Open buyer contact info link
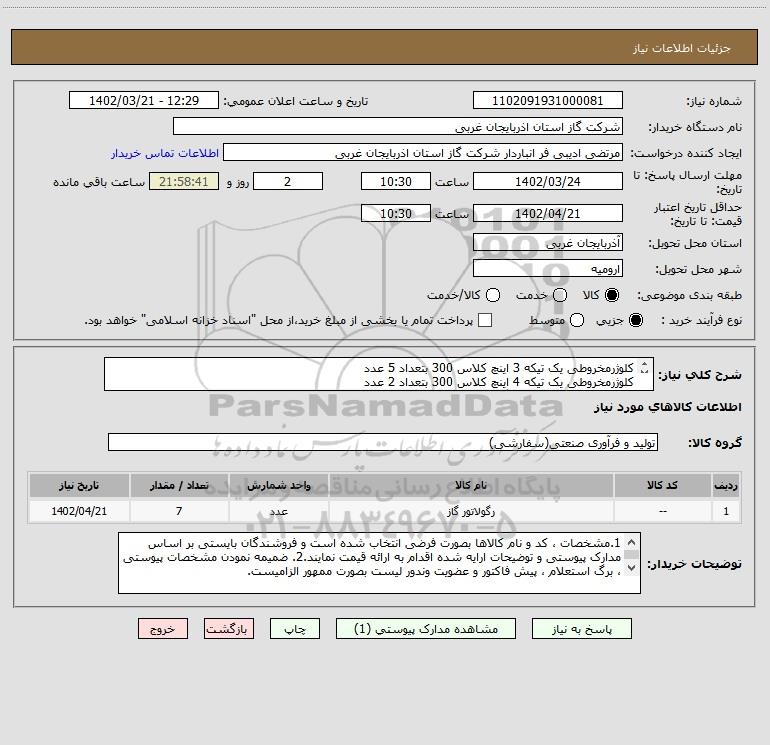This screenshot has height=745, width=770. coord(165,153)
